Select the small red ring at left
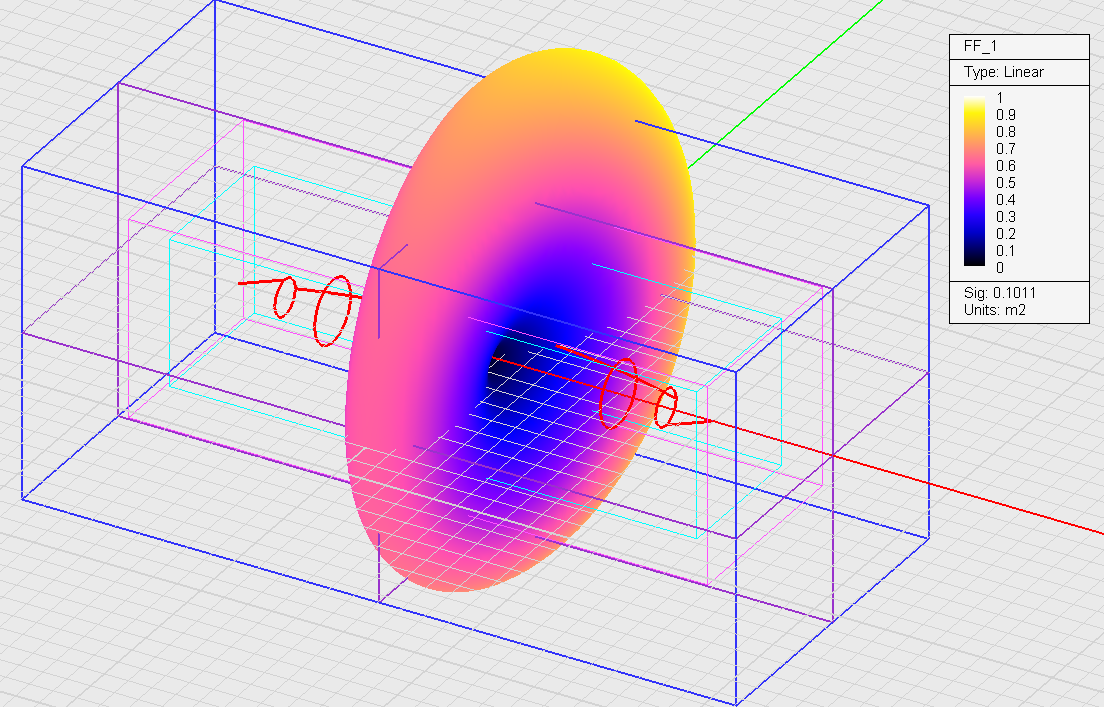Viewport: 1104px width, 707px height. [x=284, y=297]
